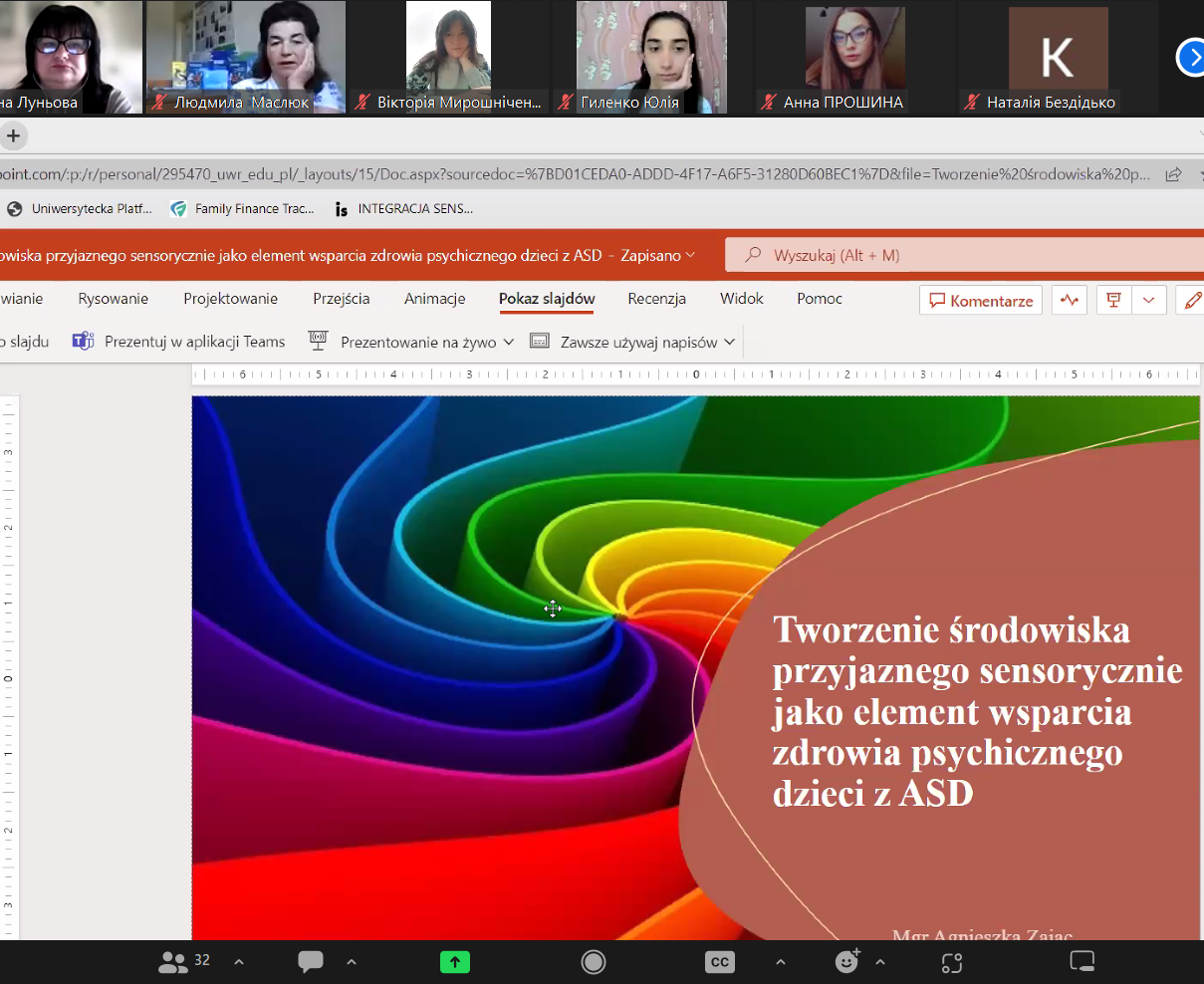Switch to the Animacje ribbon tab

pyautogui.click(x=434, y=299)
